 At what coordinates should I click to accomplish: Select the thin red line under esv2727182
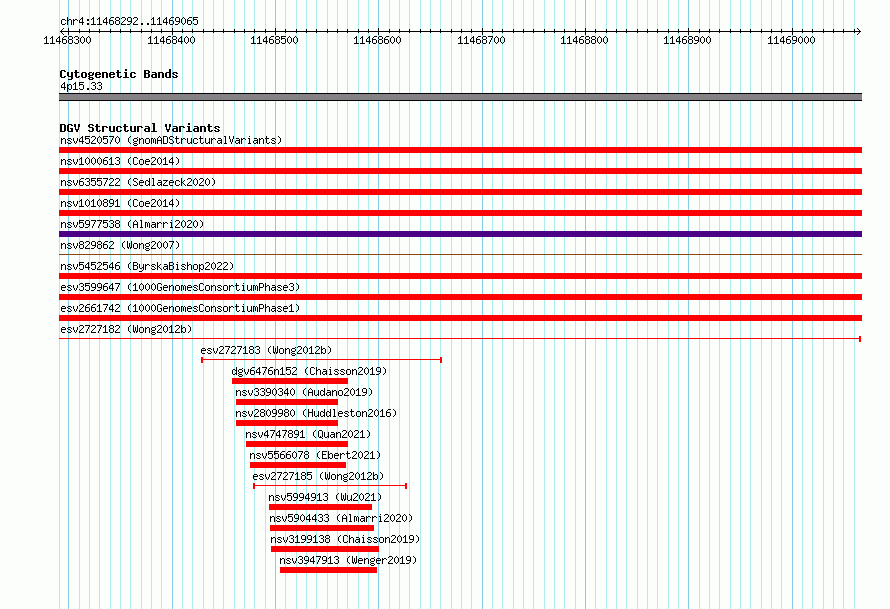[x=460, y=339]
